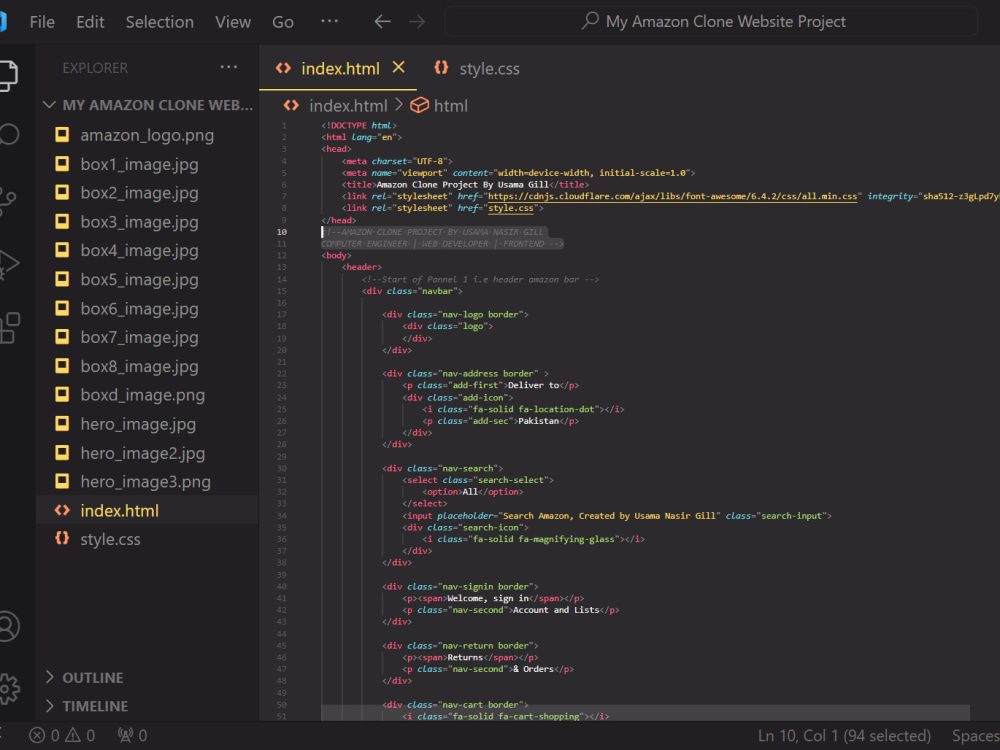The width and height of the screenshot is (1000, 750).
Task: Open the Explorer actions more options menu
Action: [x=228, y=67]
